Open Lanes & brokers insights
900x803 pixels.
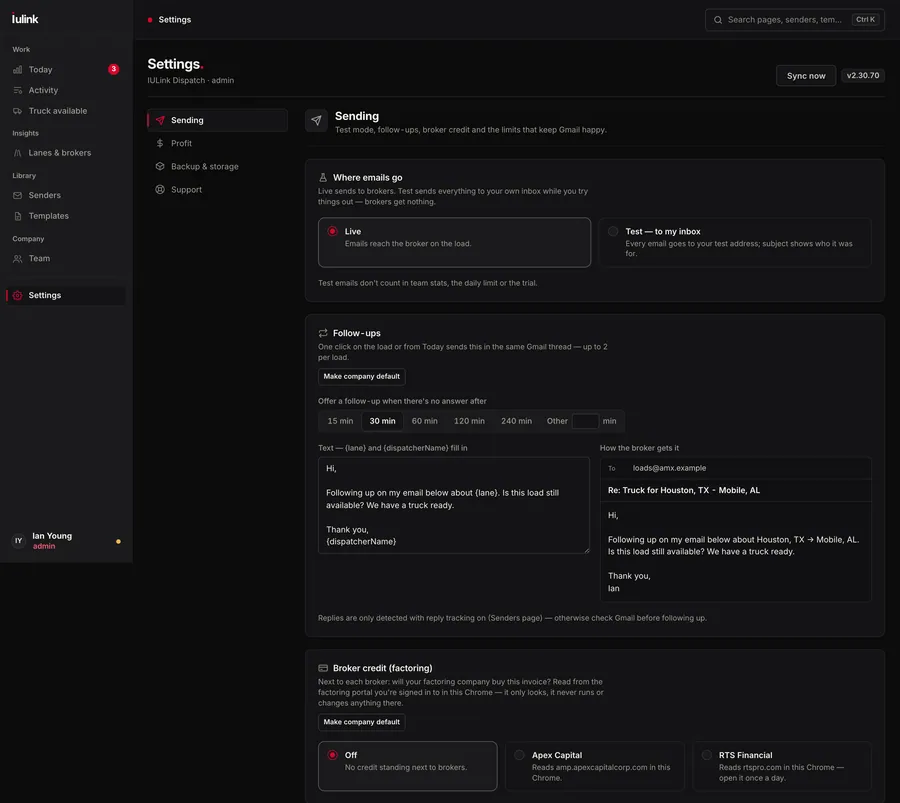[65, 153]
